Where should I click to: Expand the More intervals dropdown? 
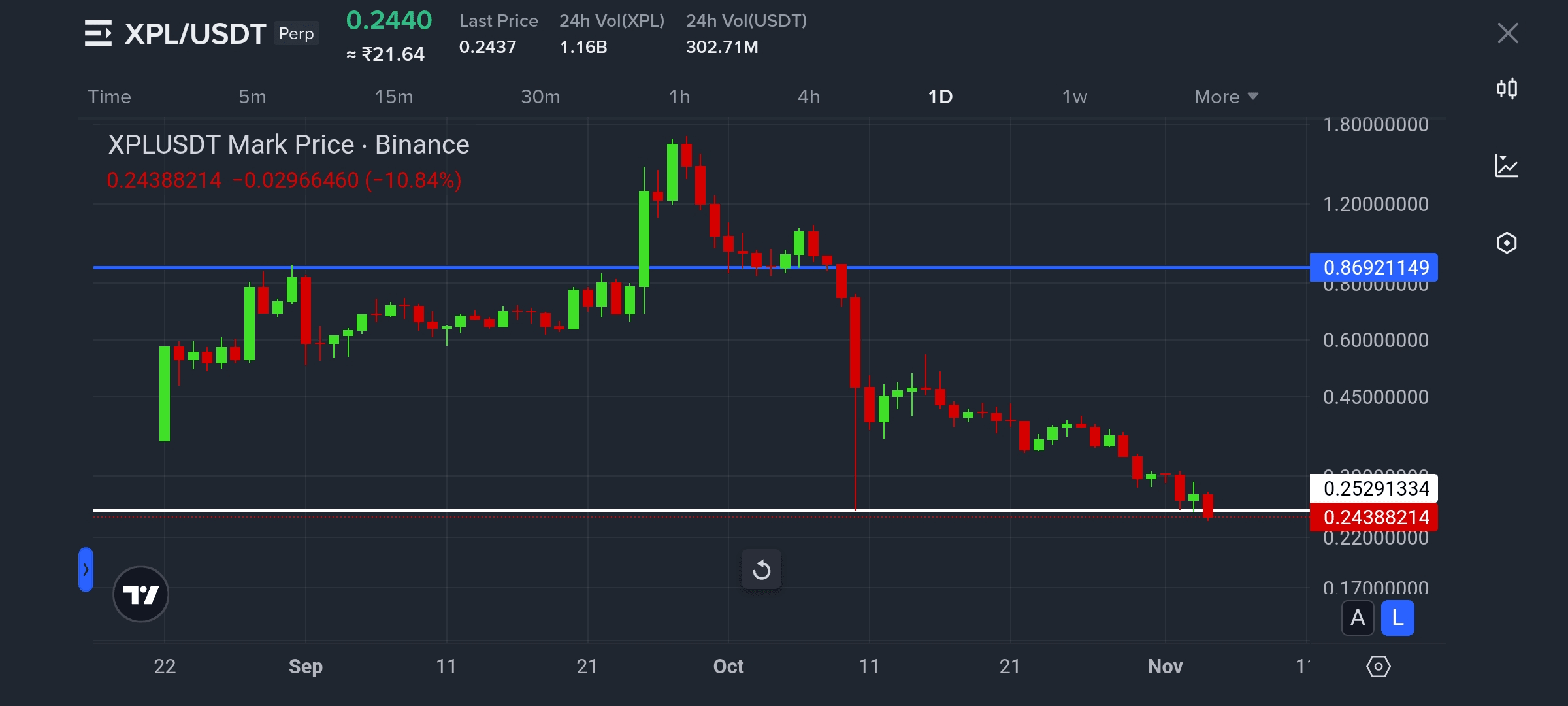1226,97
